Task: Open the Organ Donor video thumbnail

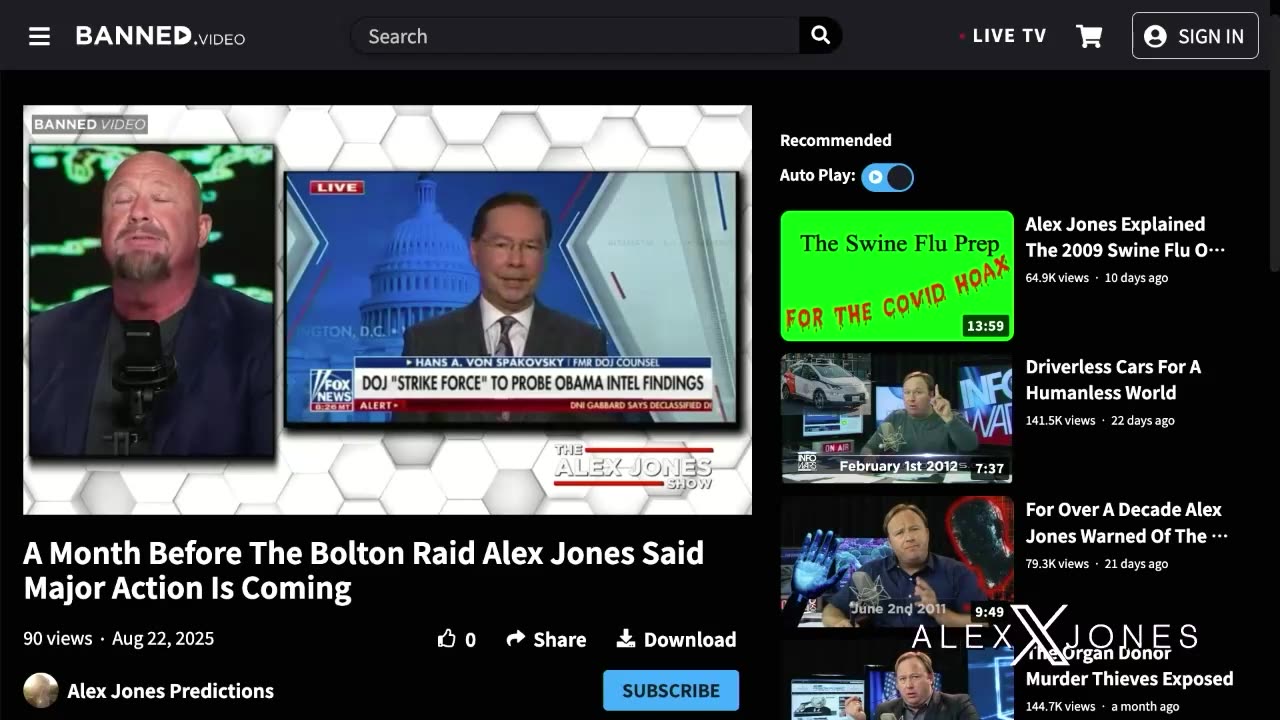Action: (x=897, y=680)
